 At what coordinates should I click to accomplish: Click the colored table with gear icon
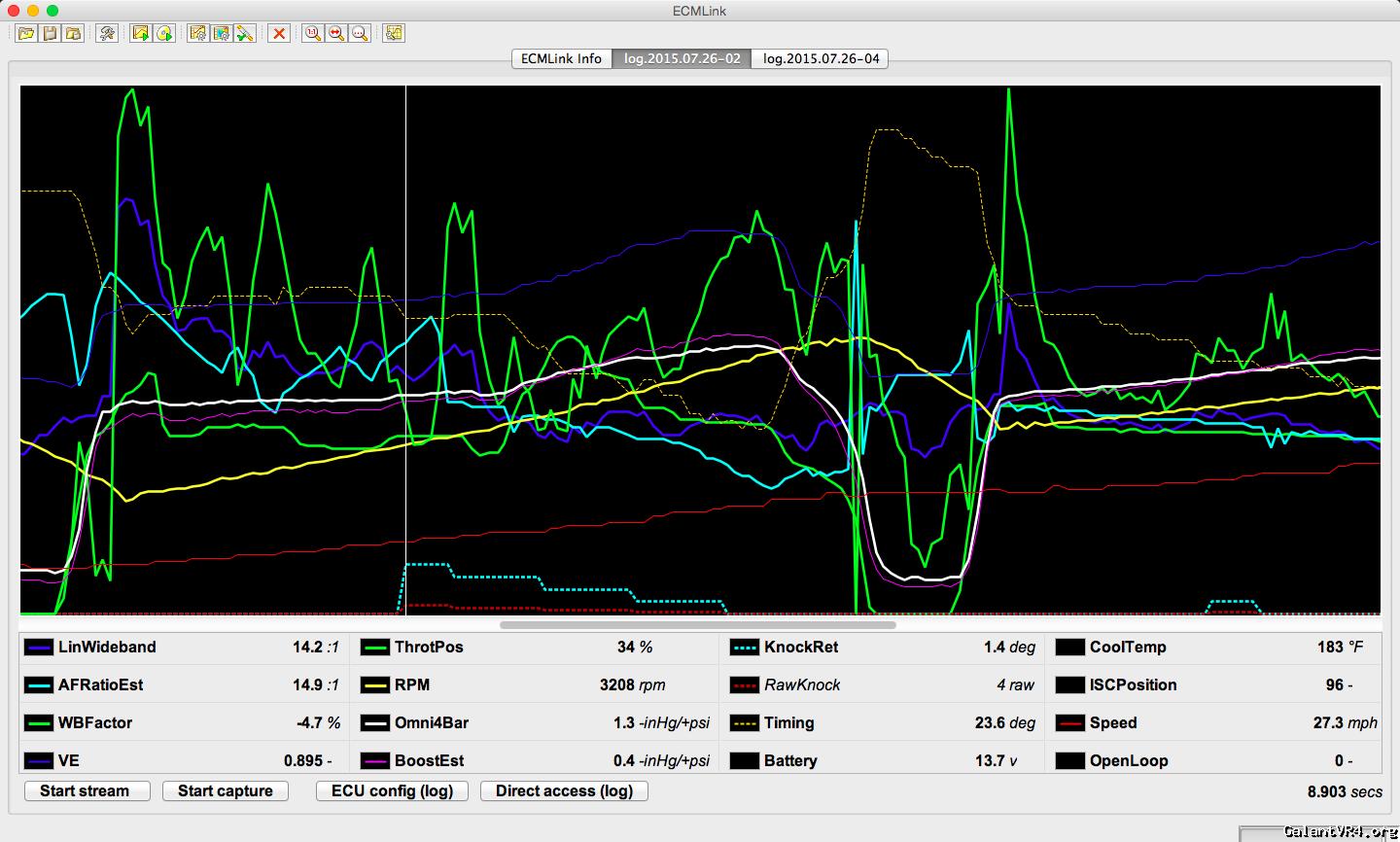click(x=222, y=33)
